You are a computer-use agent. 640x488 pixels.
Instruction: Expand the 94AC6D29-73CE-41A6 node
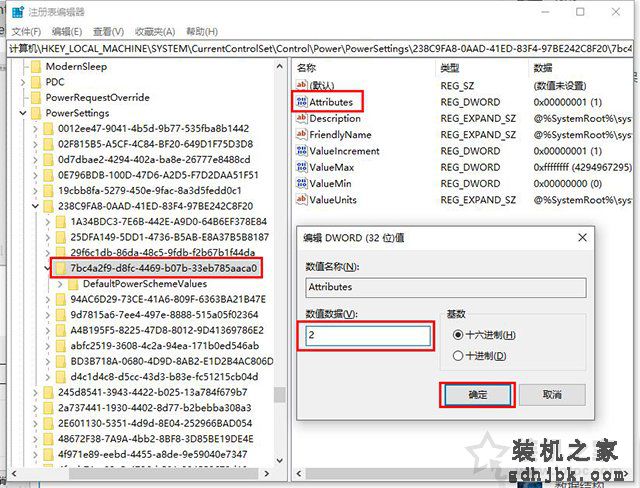click(x=48, y=299)
